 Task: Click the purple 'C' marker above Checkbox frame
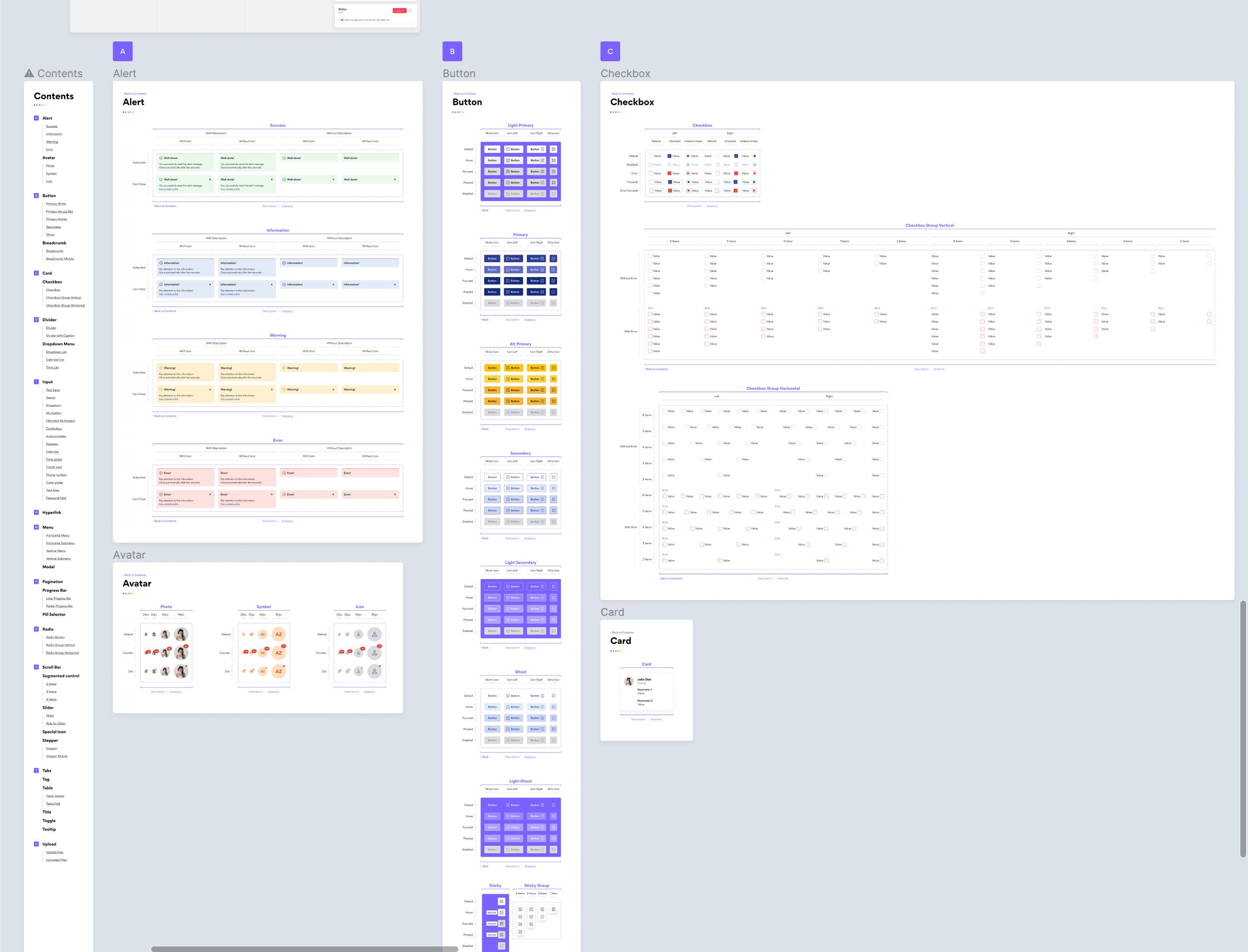click(x=610, y=51)
